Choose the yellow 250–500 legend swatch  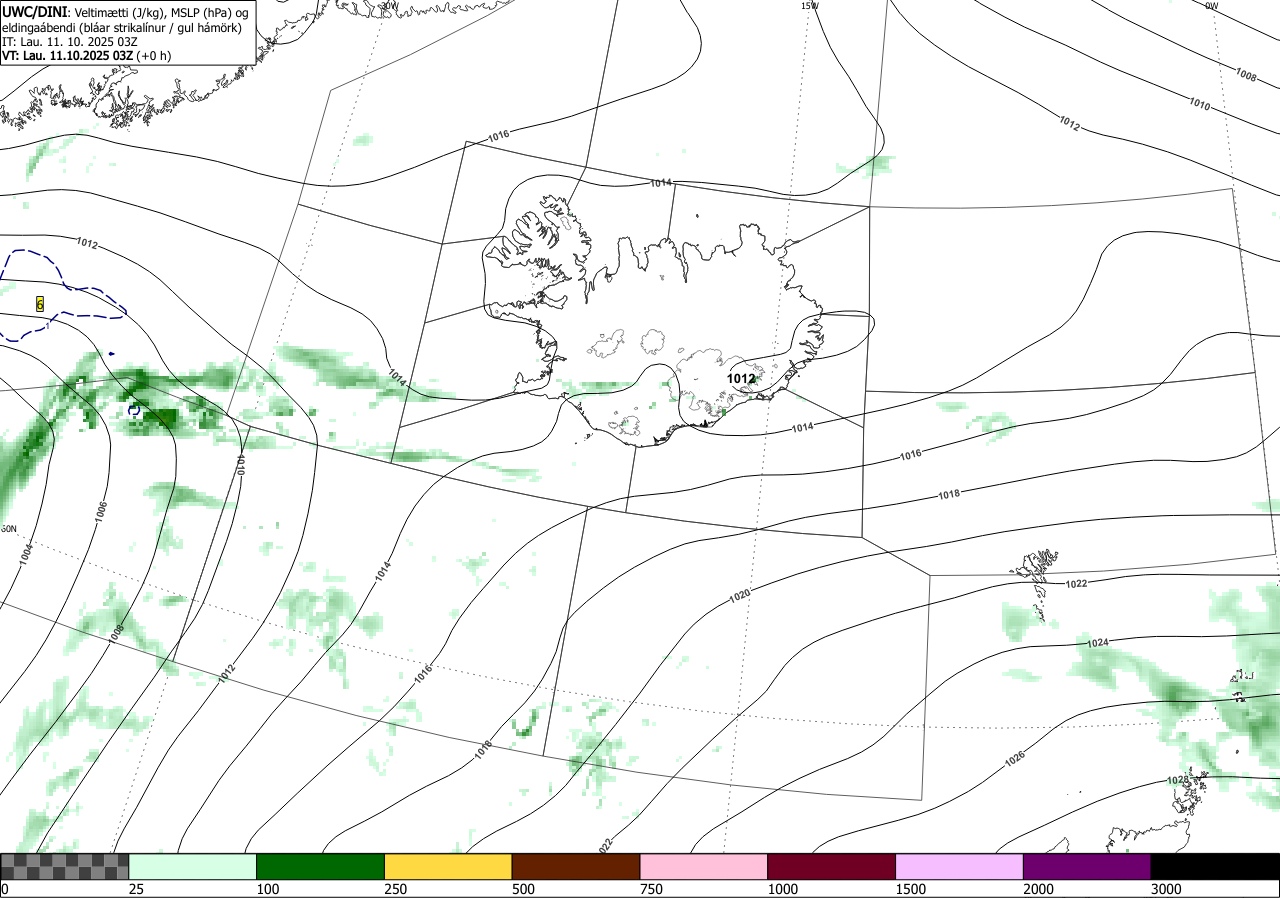pyautogui.click(x=448, y=866)
